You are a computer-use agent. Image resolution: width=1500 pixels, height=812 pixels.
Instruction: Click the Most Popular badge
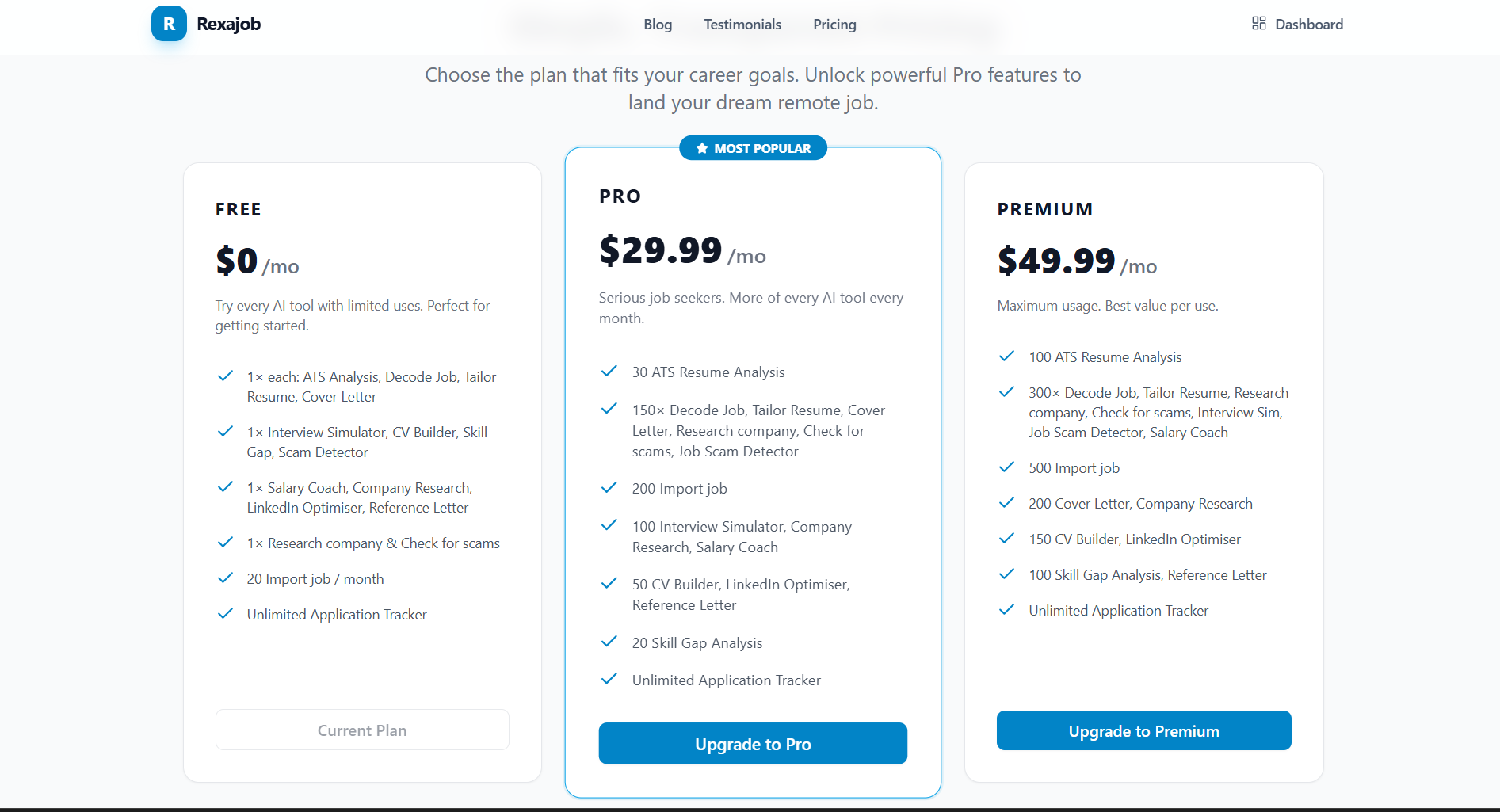click(x=753, y=148)
